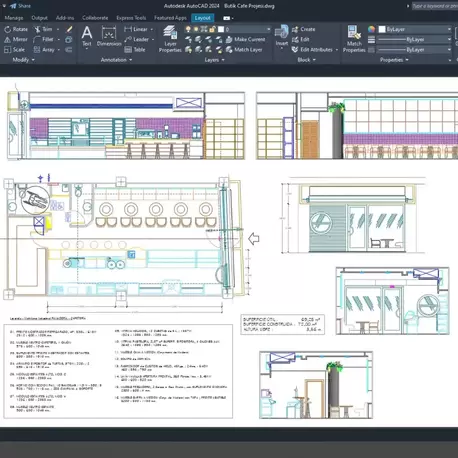Toggle layer on/off lightbulb in layer dropdown
The height and width of the screenshot is (458, 458).
[x=188, y=29]
